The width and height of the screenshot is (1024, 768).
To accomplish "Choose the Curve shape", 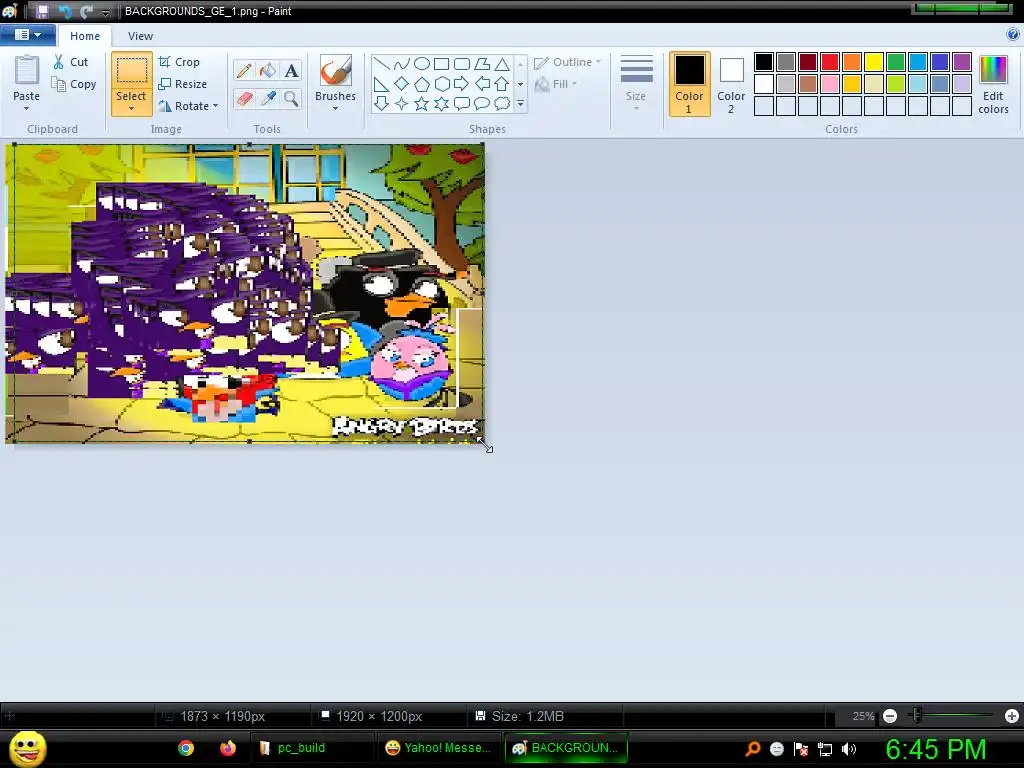I will (402, 63).
